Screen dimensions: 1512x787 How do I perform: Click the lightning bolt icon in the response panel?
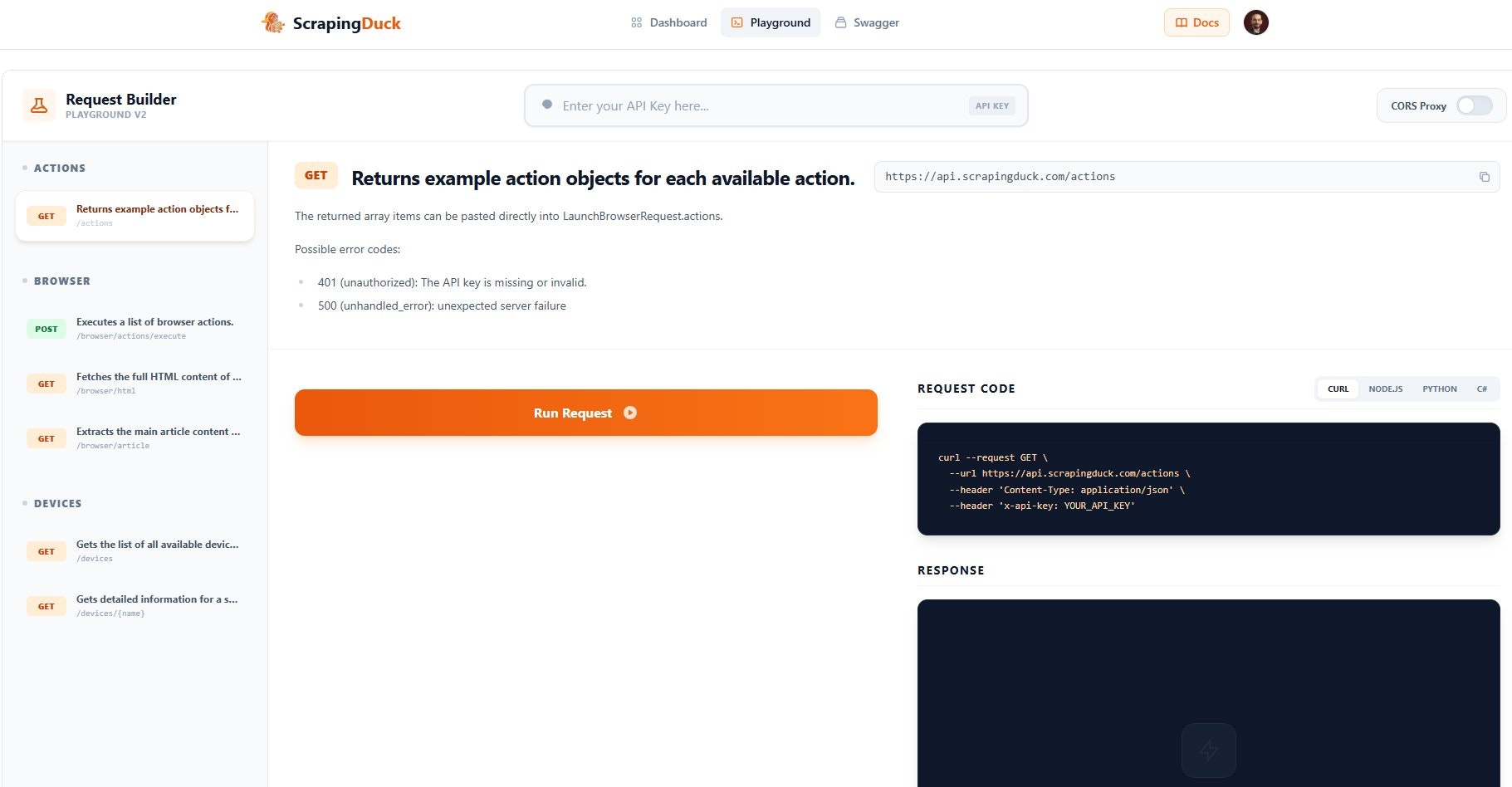(1208, 750)
